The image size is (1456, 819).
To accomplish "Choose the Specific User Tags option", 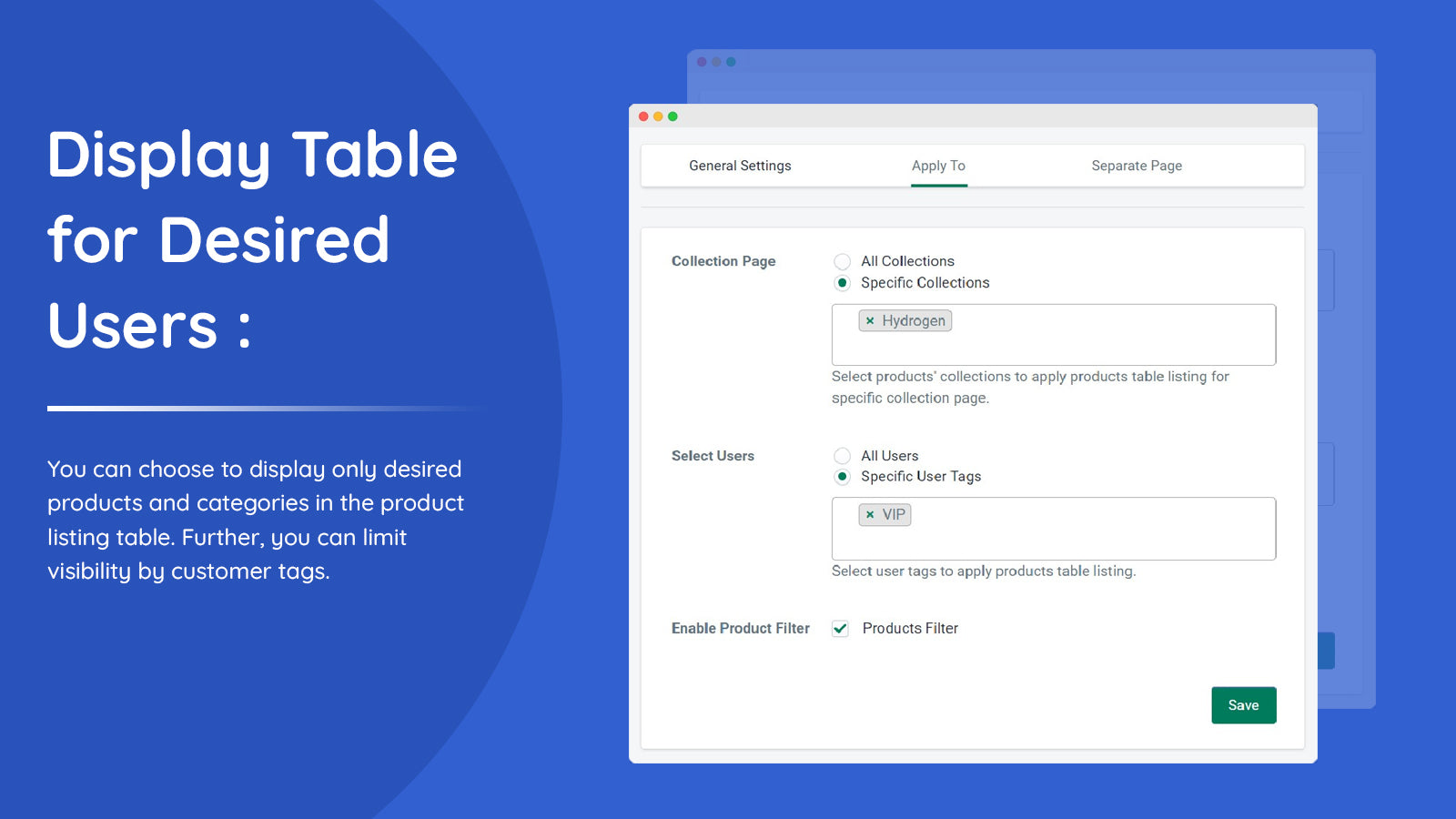I will 843,477.
